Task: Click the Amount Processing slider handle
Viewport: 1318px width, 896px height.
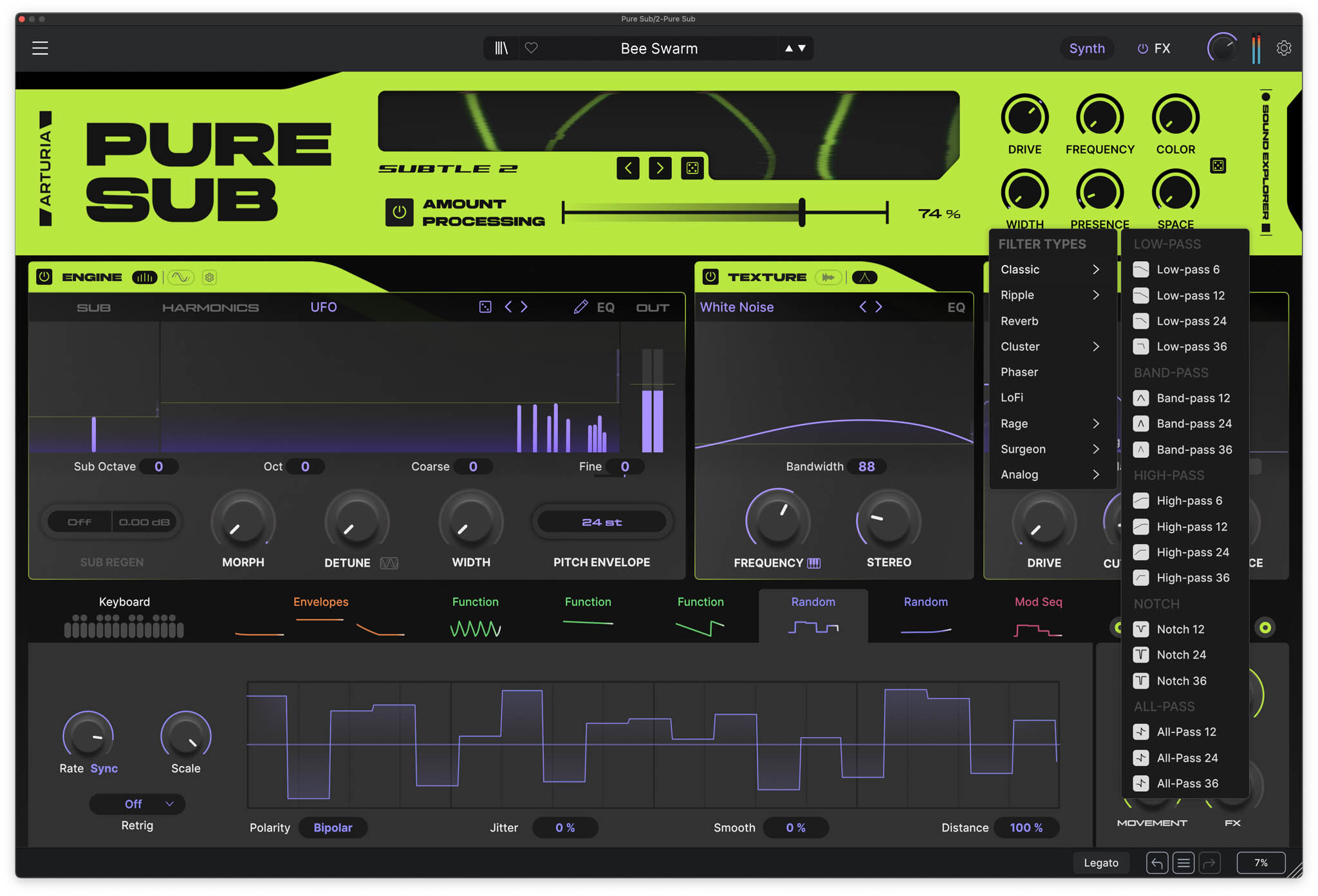Action: (x=802, y=212)
